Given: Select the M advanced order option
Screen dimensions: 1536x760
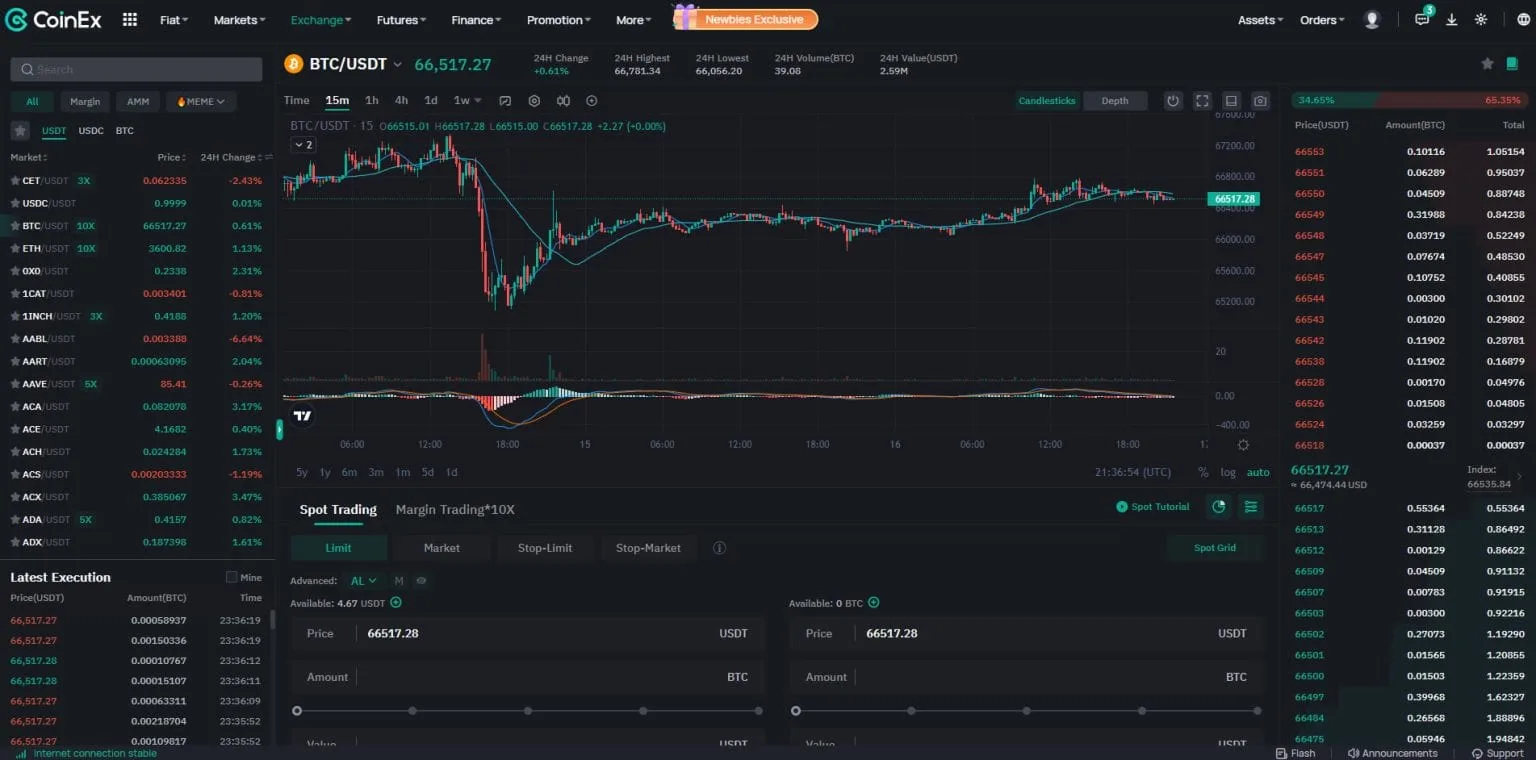Looking at the screenshot, I should pyautogui.click(x=399, y=581).
